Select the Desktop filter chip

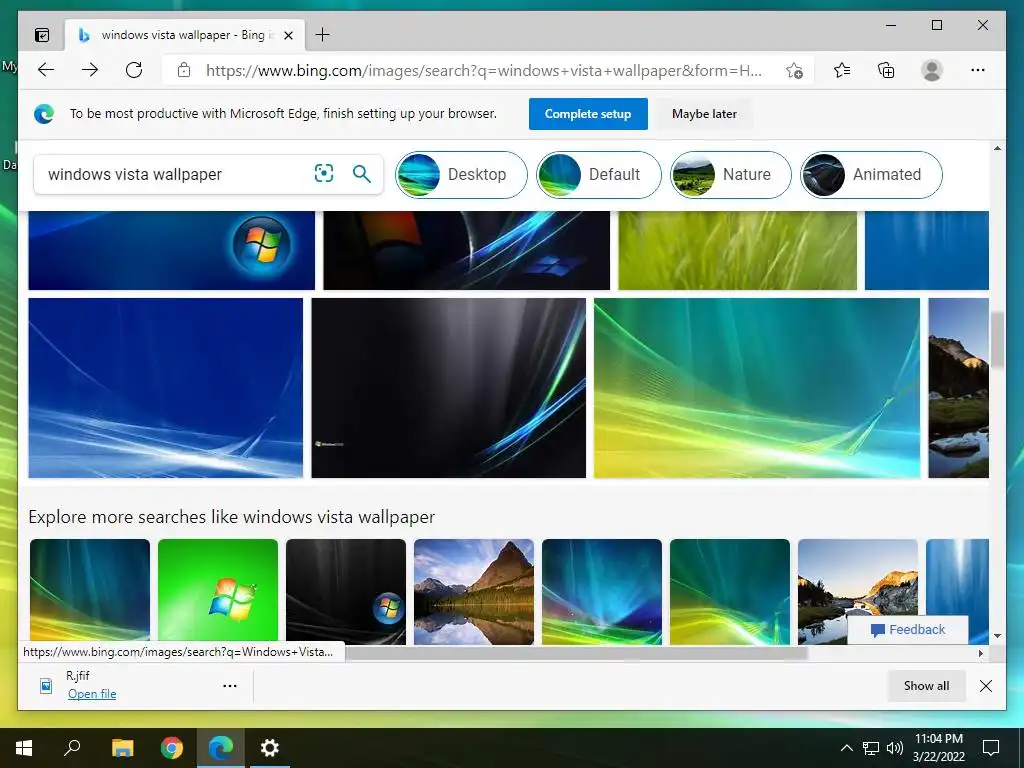(x=461, y=174)
